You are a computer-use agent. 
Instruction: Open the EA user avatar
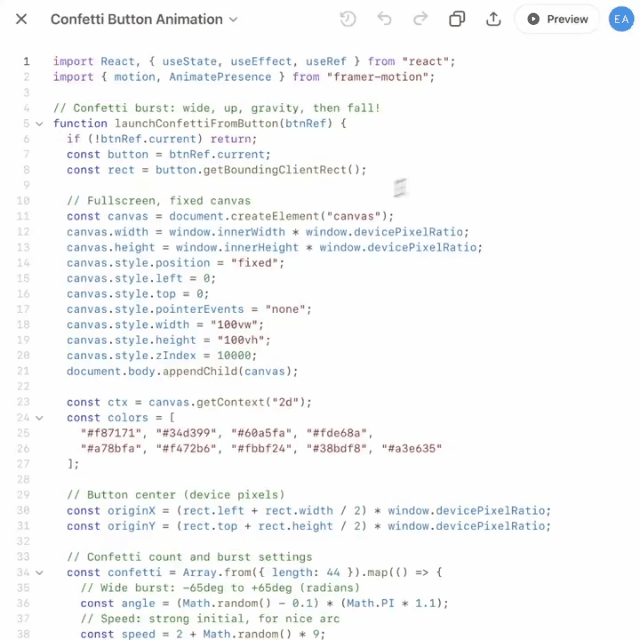pyautogui.click(x=621, y=19)
